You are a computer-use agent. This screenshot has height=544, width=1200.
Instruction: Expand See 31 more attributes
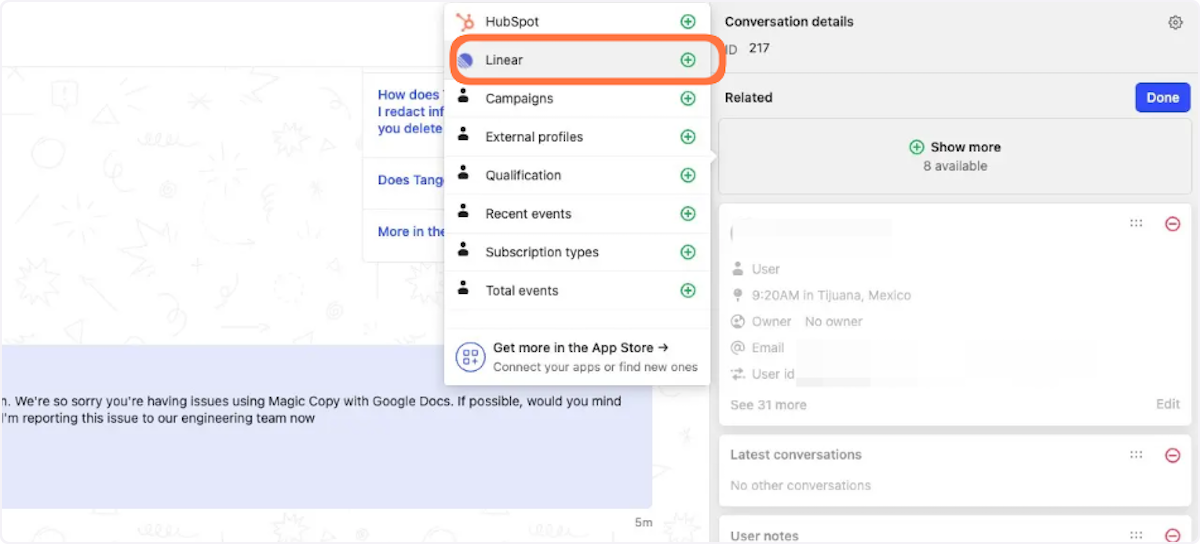[768, 405]
